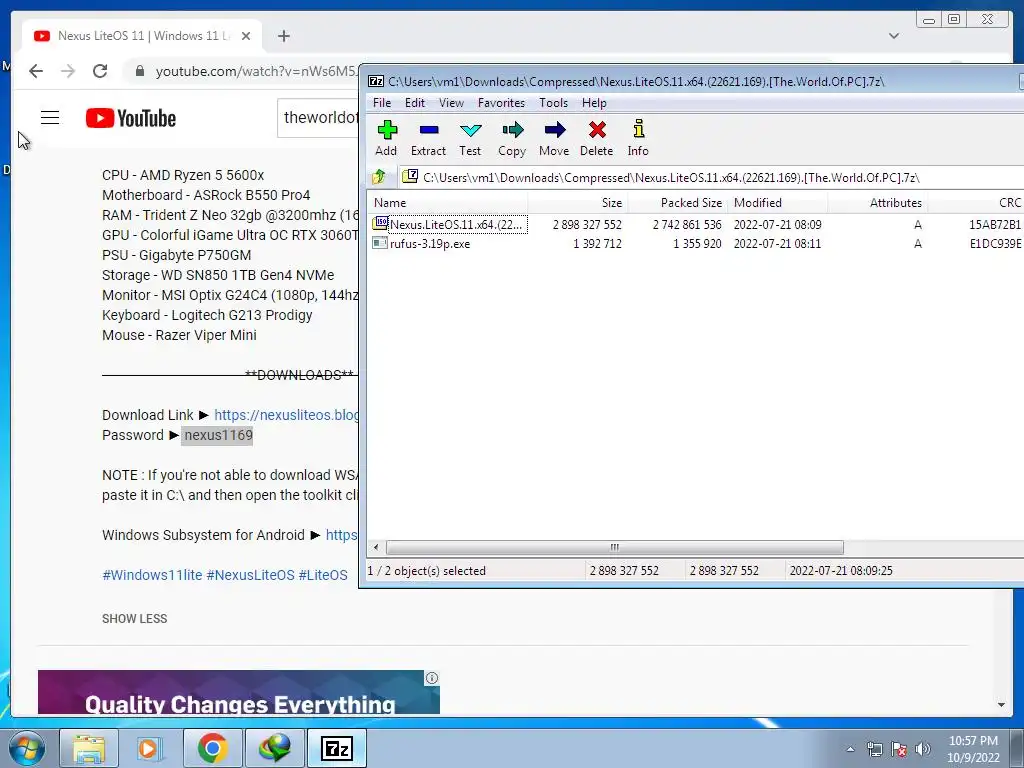Click the Chrome forward arrow
This screenshot has height=768, width=1024.
point(68,71)
